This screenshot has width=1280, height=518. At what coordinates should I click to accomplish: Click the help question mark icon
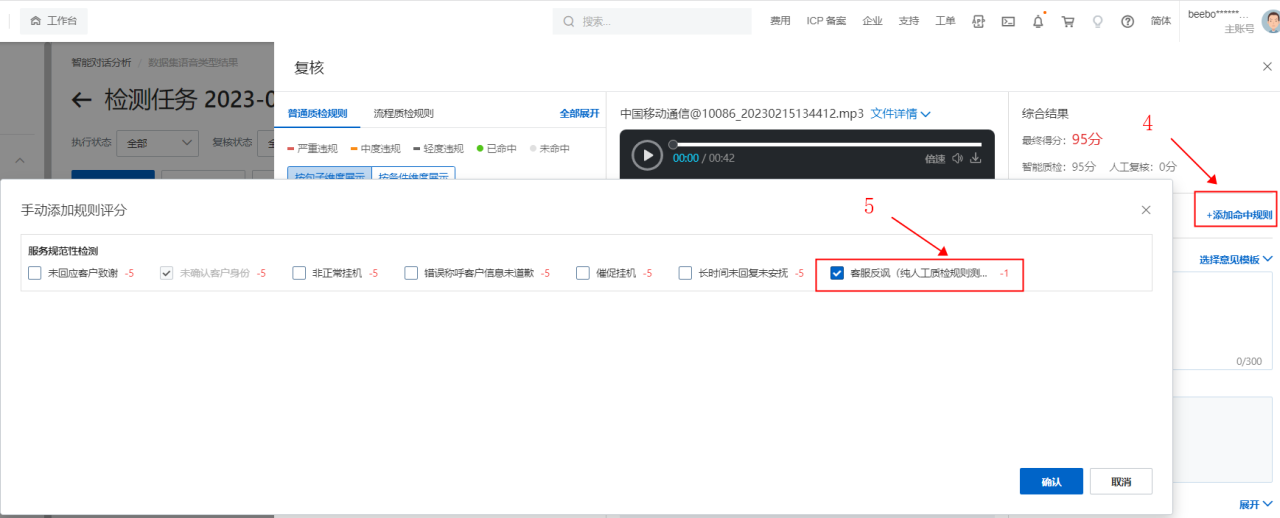tap(1127, 21)
